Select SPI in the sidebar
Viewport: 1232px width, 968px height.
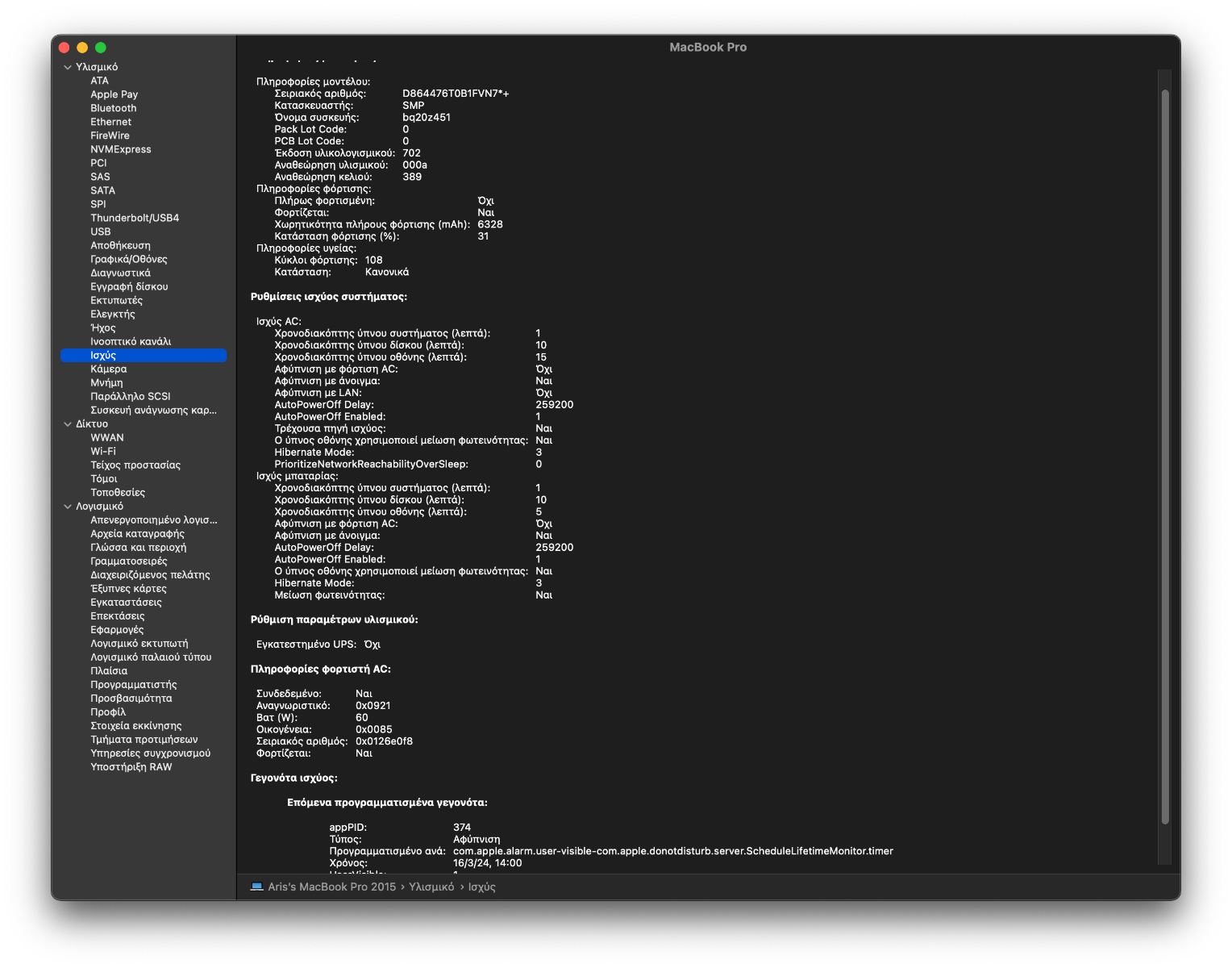pos(98,204)
